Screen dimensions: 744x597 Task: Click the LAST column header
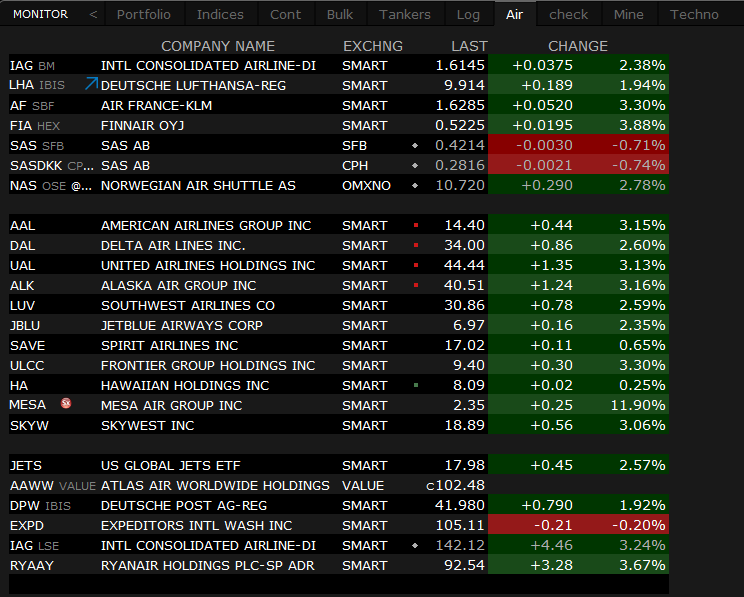(x=469, y=46)
